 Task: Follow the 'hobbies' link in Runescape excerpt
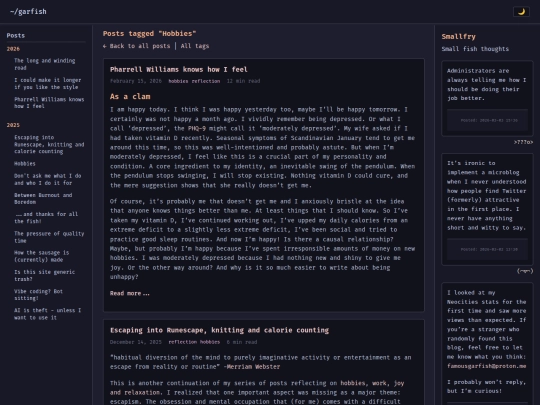[353, 383]
